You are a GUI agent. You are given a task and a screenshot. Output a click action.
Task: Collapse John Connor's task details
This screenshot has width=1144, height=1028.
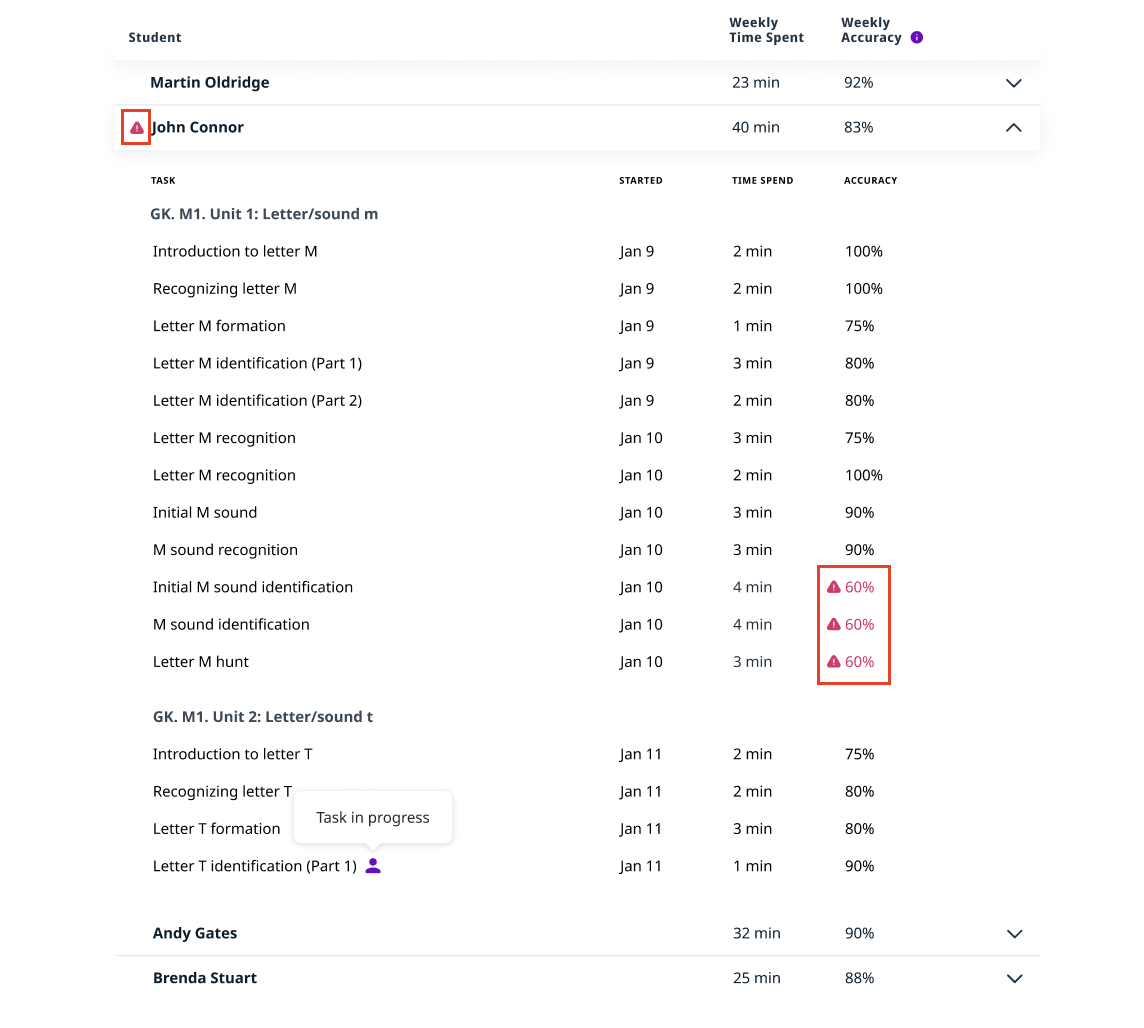tap(1013, 128)
